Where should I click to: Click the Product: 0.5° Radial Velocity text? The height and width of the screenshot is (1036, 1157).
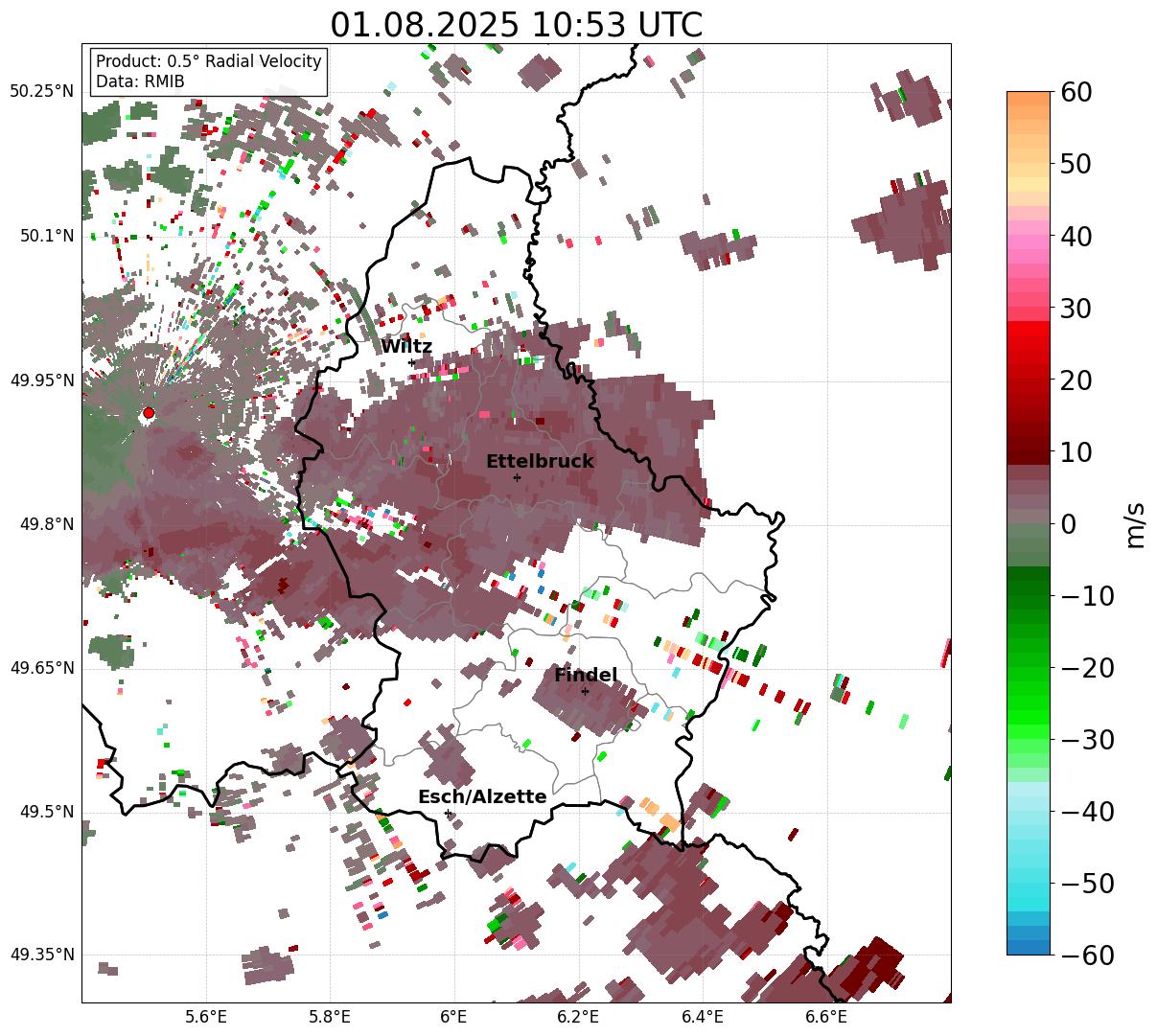point(208,61)
